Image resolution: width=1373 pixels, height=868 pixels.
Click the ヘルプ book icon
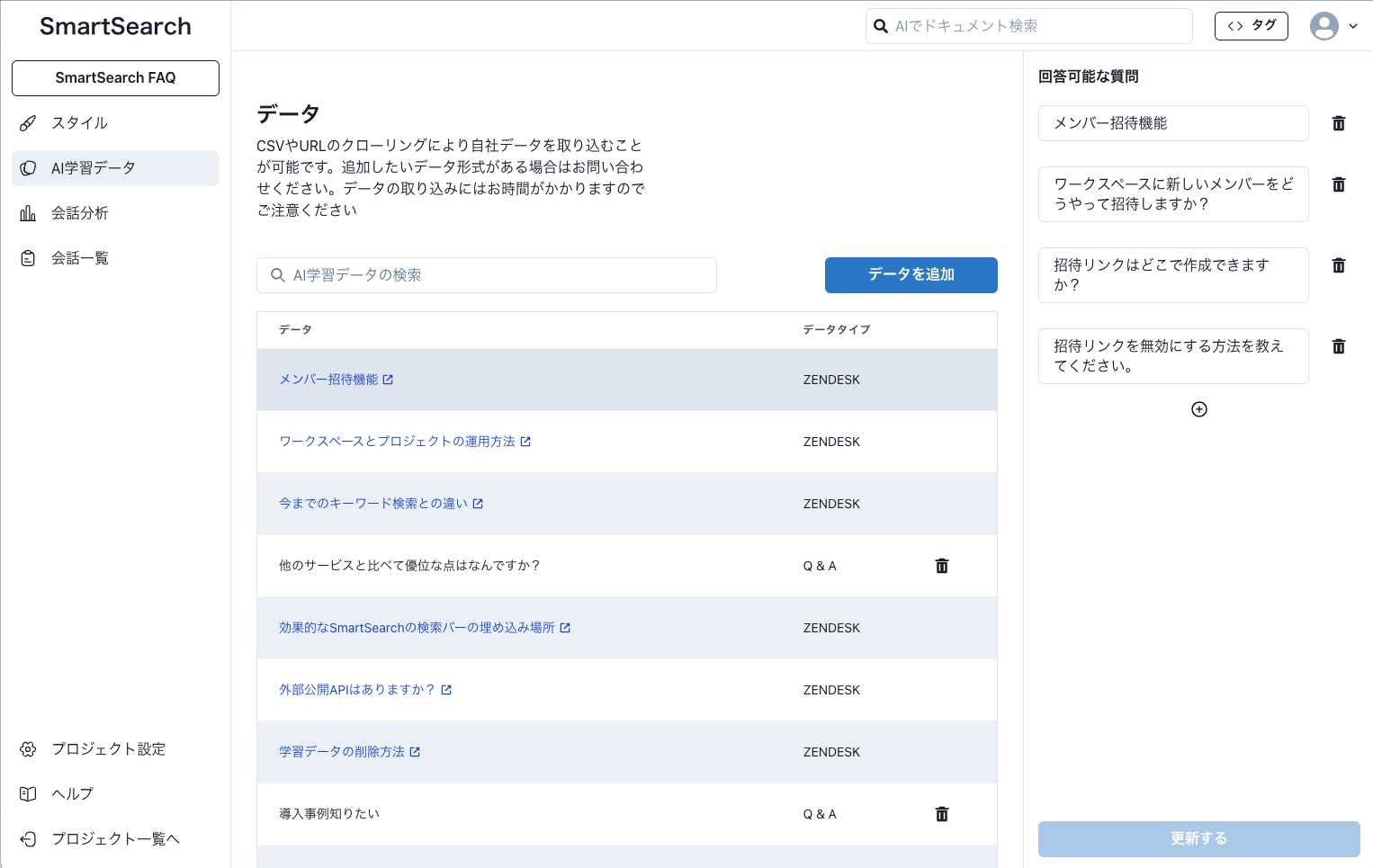pos(28,794)
